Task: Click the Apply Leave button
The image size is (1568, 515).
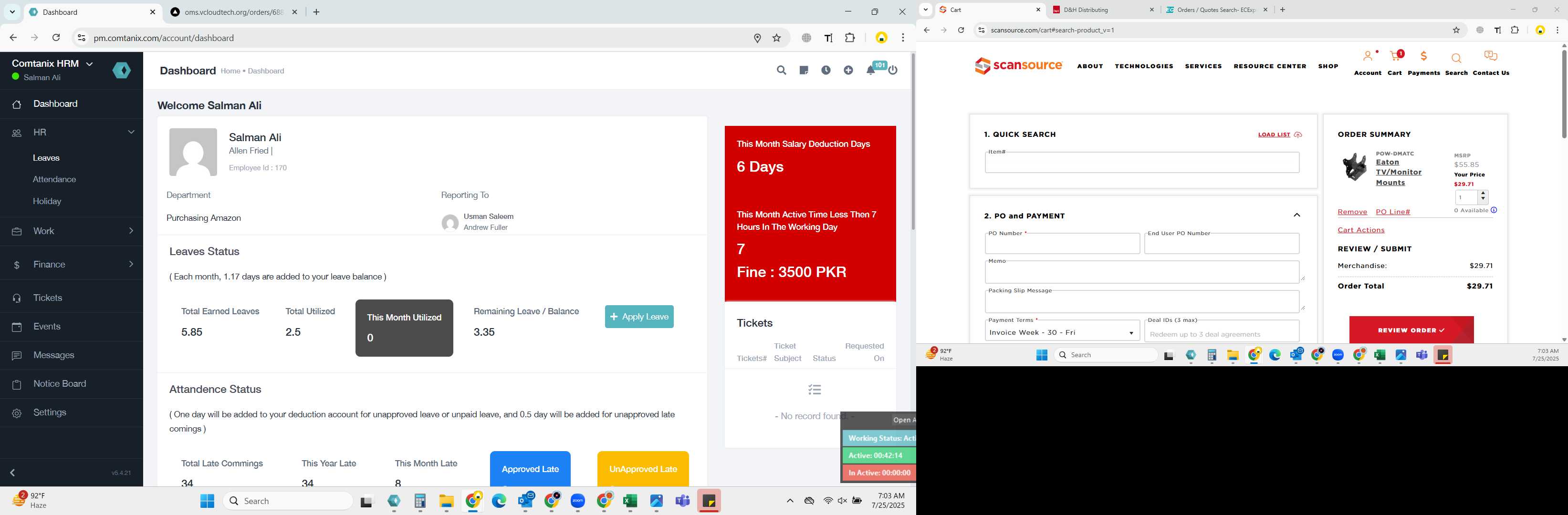Action: coord(639,317)
